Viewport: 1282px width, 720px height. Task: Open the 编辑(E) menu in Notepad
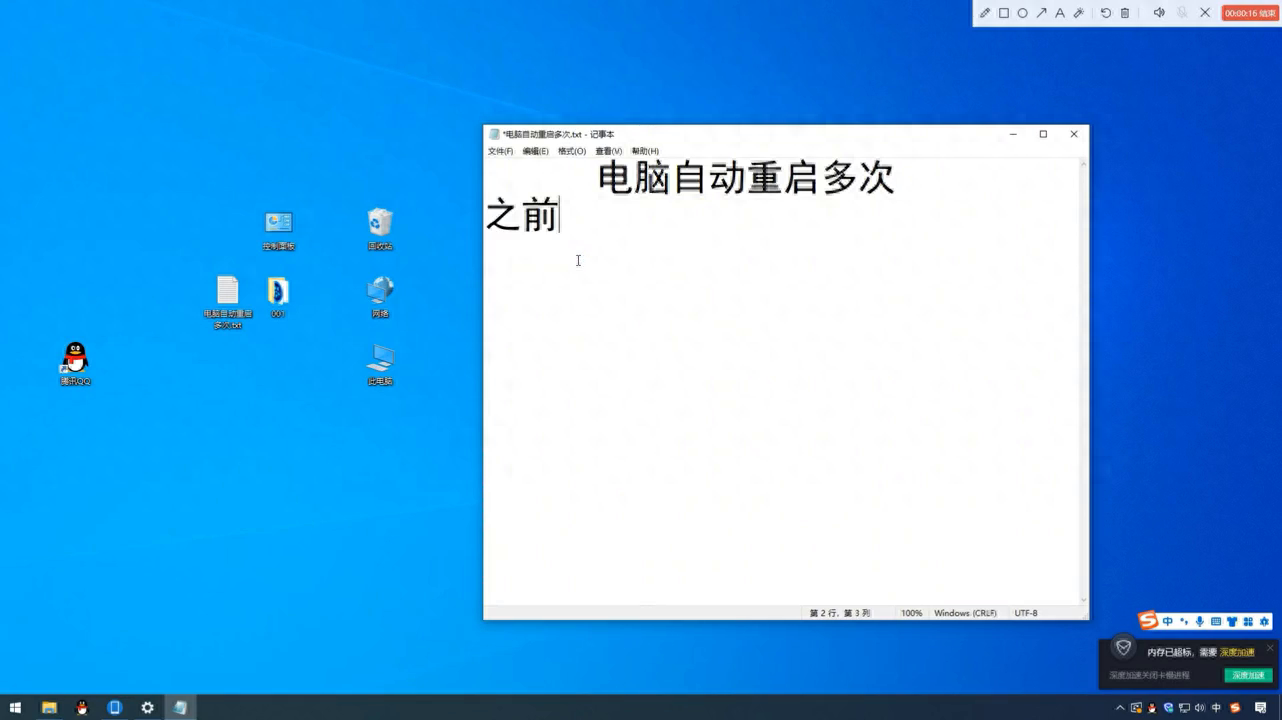click(x=535, y=151)
